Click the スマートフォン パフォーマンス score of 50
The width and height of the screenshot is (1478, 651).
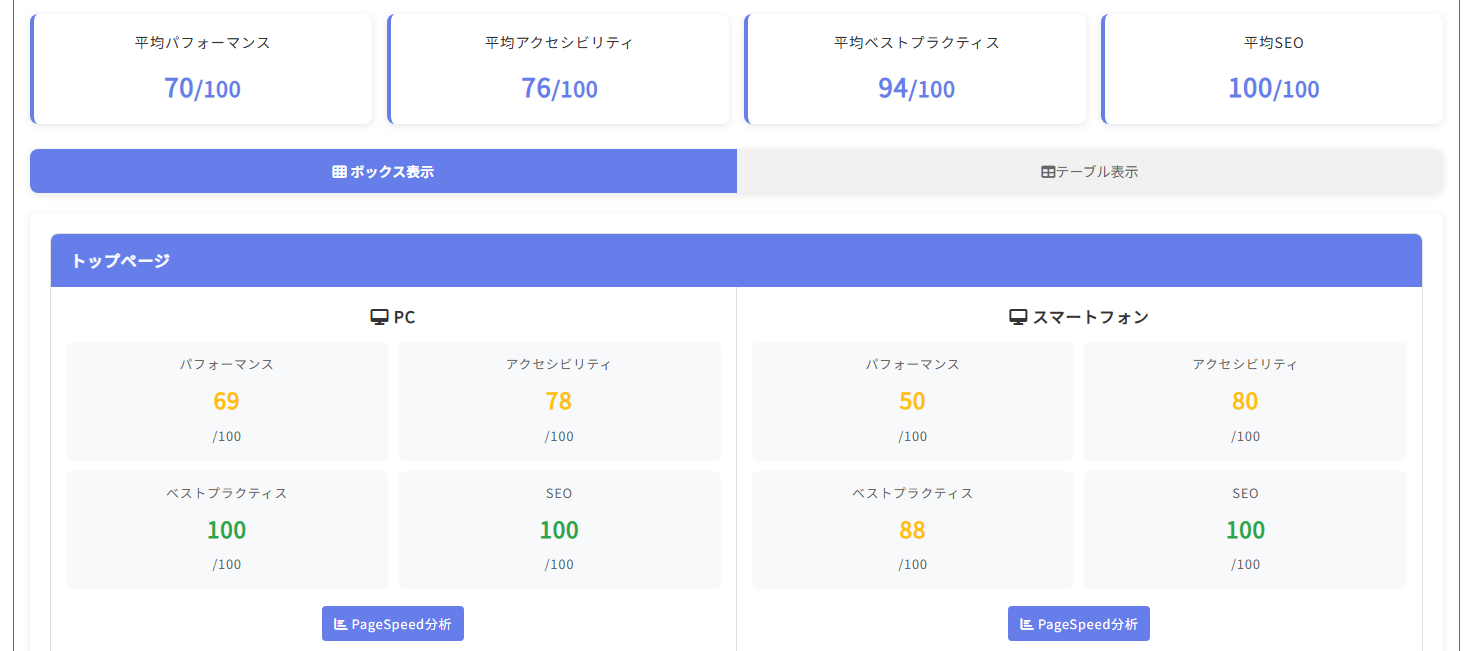click(x=912, y=401)
